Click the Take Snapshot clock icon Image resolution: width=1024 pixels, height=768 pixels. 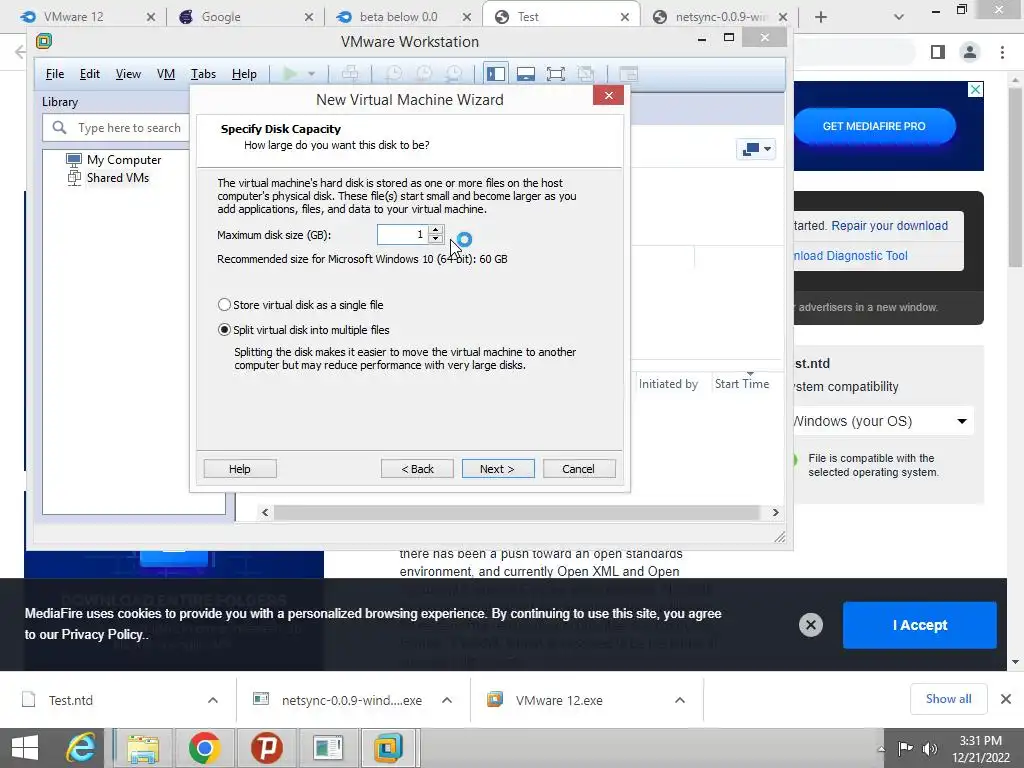pos(393,74)
